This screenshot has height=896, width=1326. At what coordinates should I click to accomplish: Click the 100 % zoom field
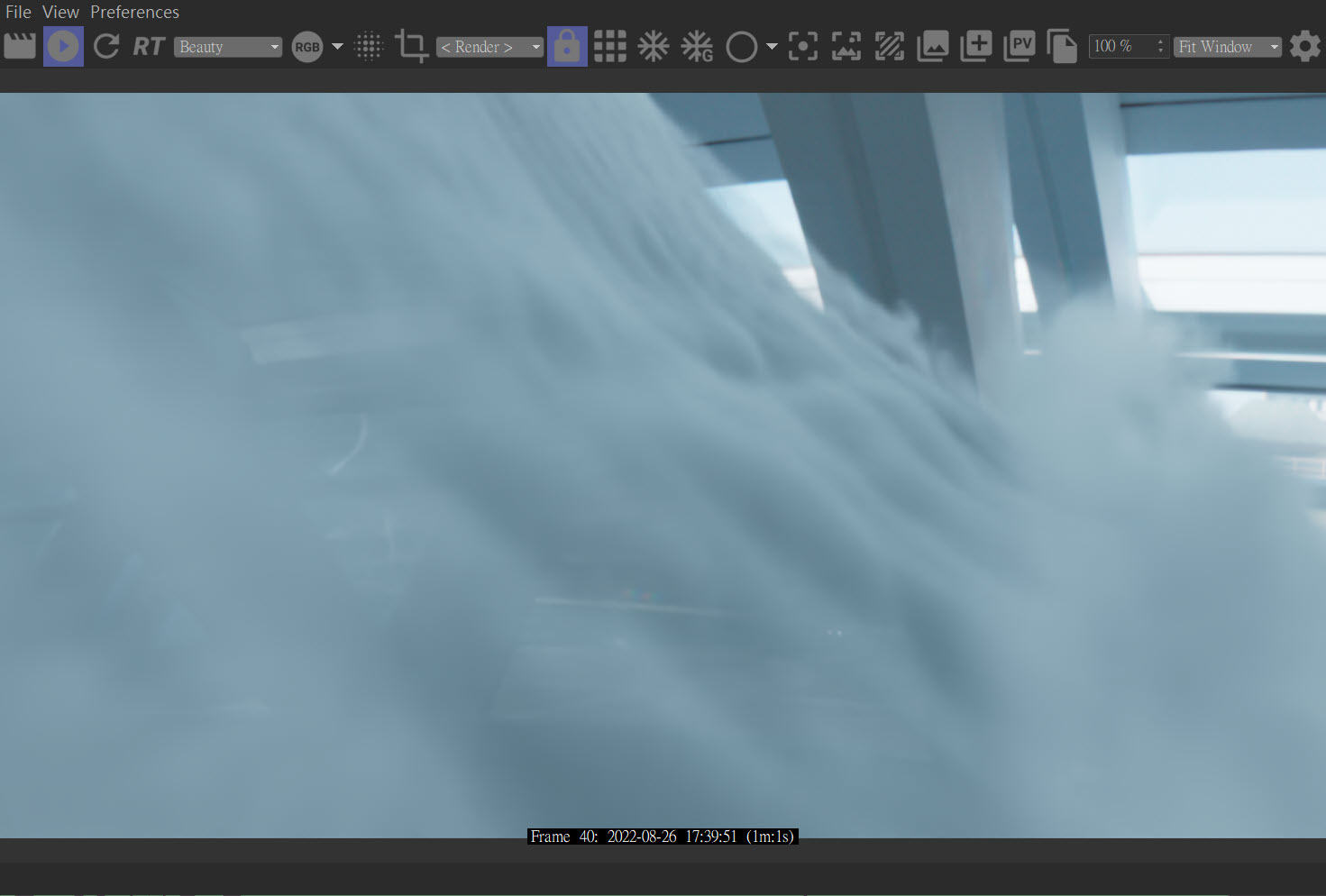[1120, 47]
